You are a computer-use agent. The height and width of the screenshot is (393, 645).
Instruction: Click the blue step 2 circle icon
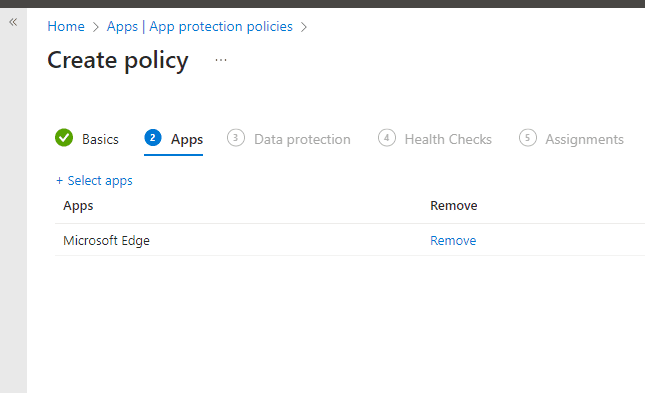[x=153, y=138]
